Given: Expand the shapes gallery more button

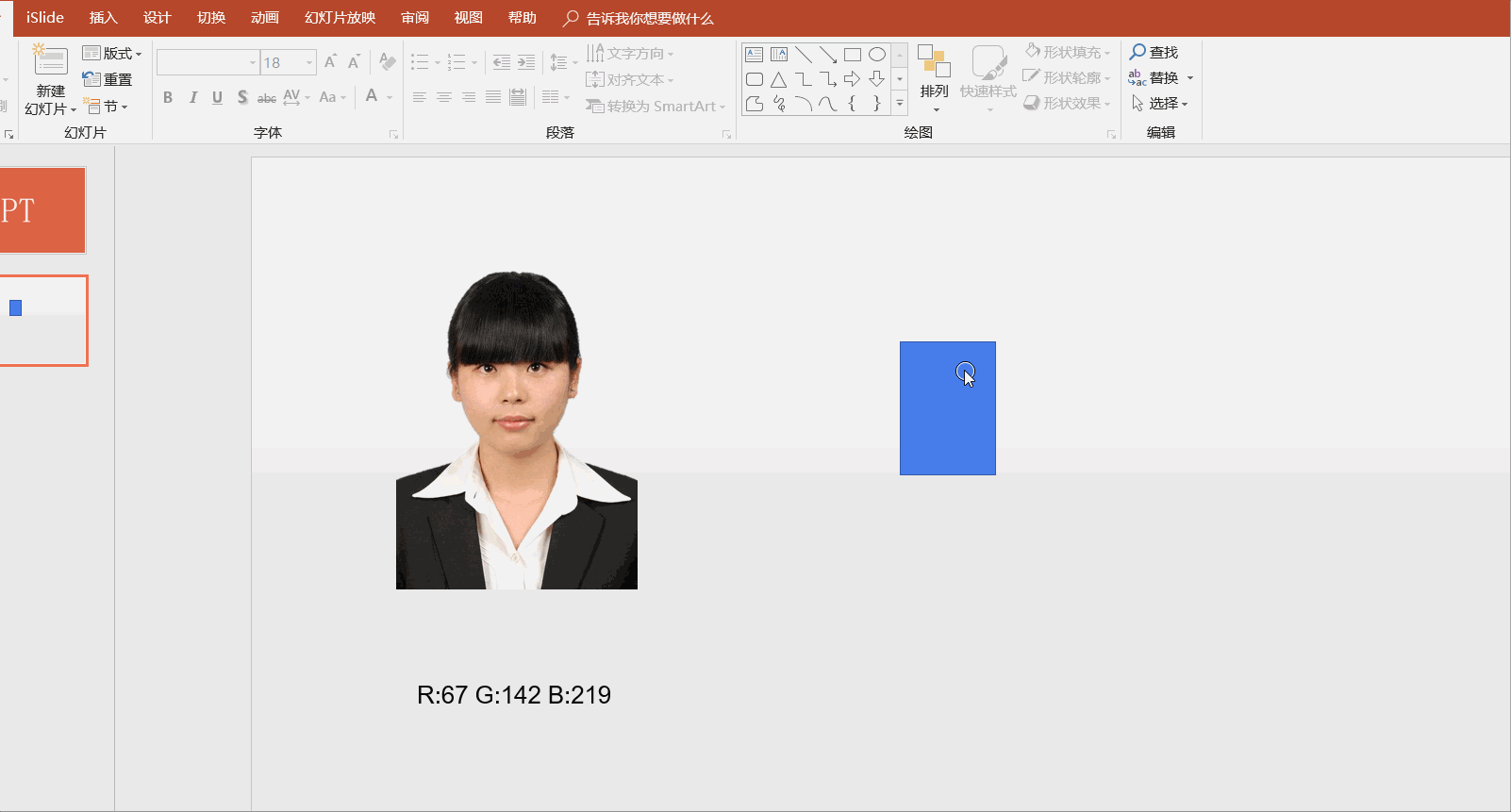Looking at the screenshot, I should click(x=900, y=104).
